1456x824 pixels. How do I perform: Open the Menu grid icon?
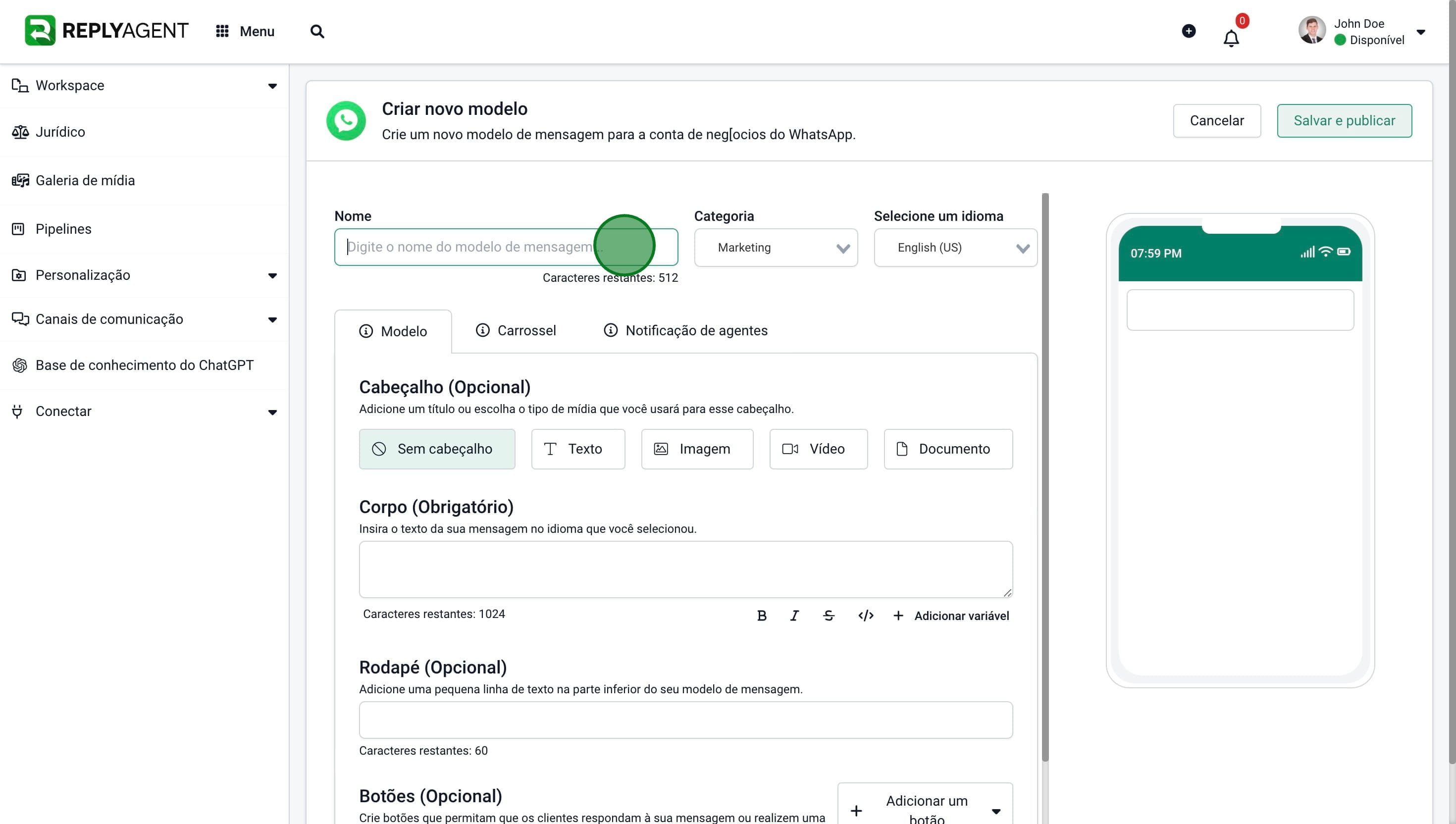tap(222, 31)
